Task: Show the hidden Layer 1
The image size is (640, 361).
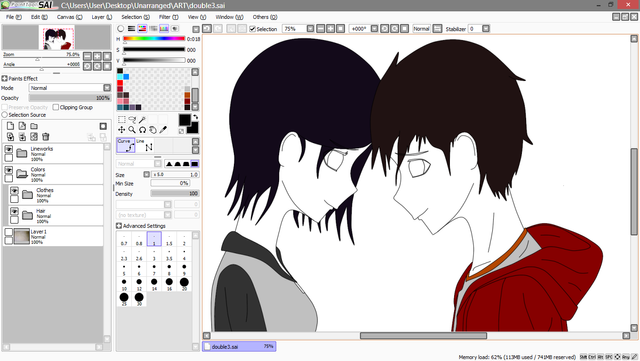Action: click(9, 232)
